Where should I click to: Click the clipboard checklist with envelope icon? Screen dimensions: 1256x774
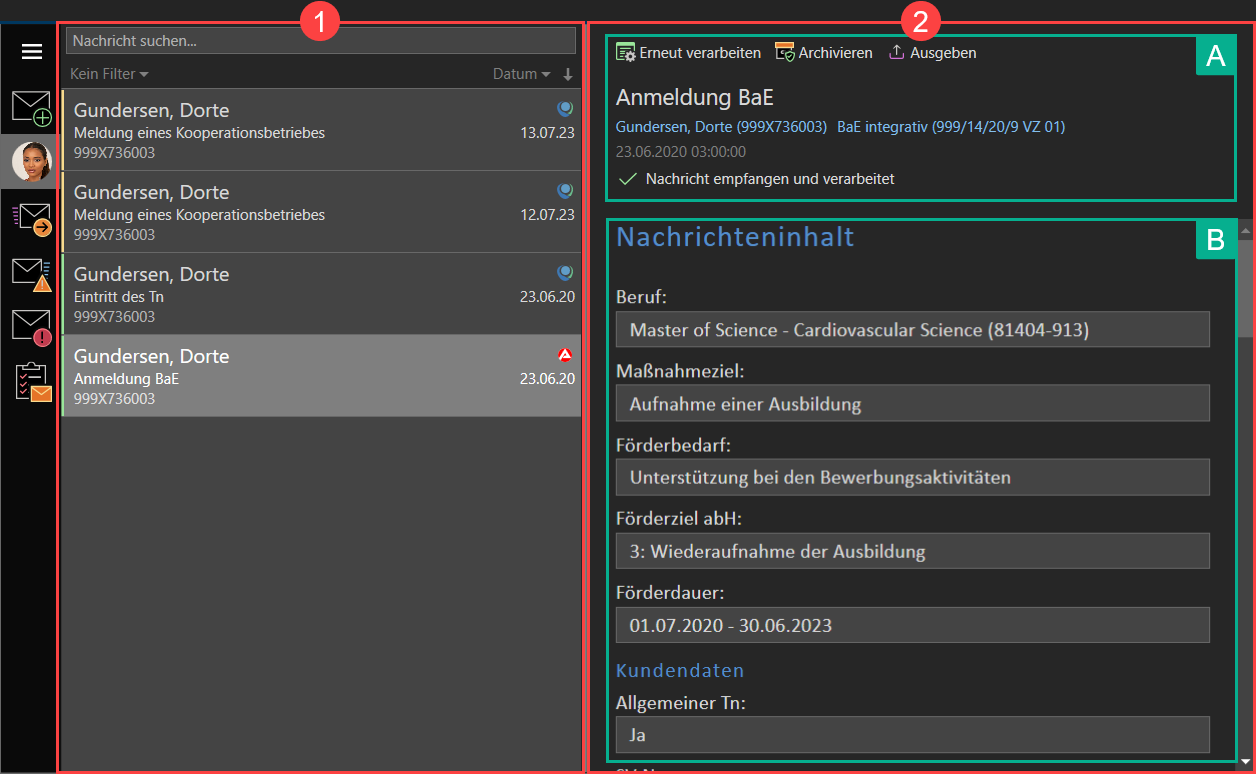click(x=32, y=382)
